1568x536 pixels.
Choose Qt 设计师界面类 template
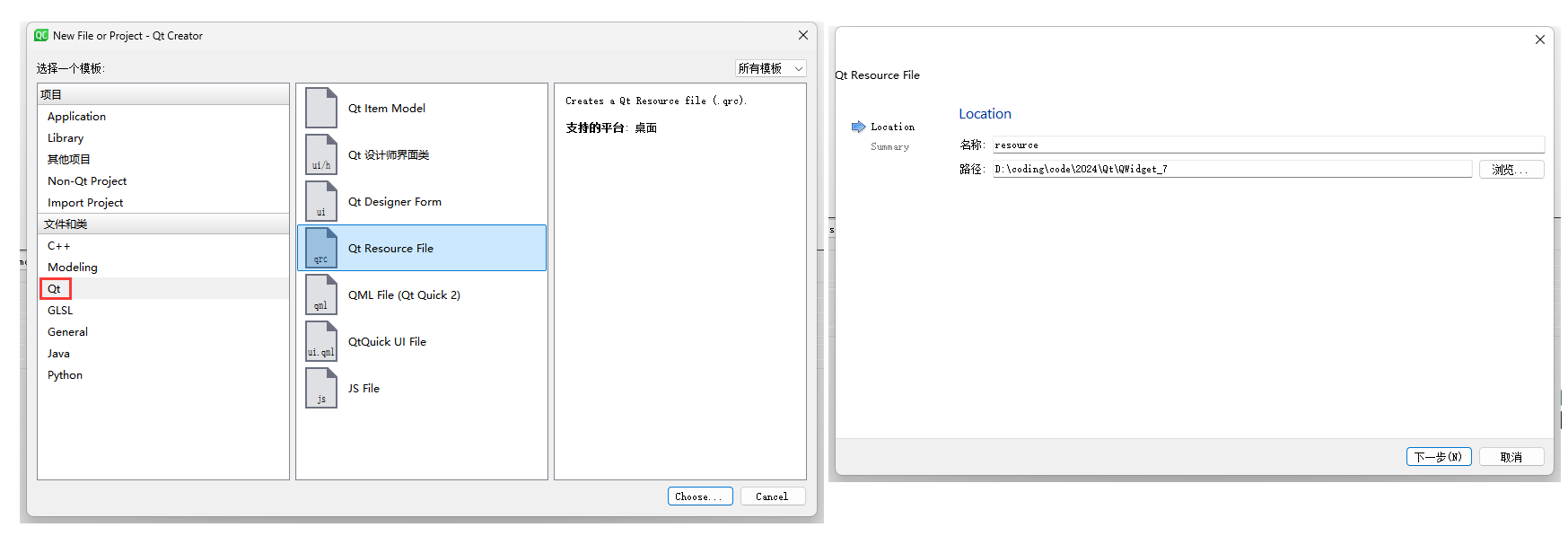pyautogui.click(x=422, y=154)
